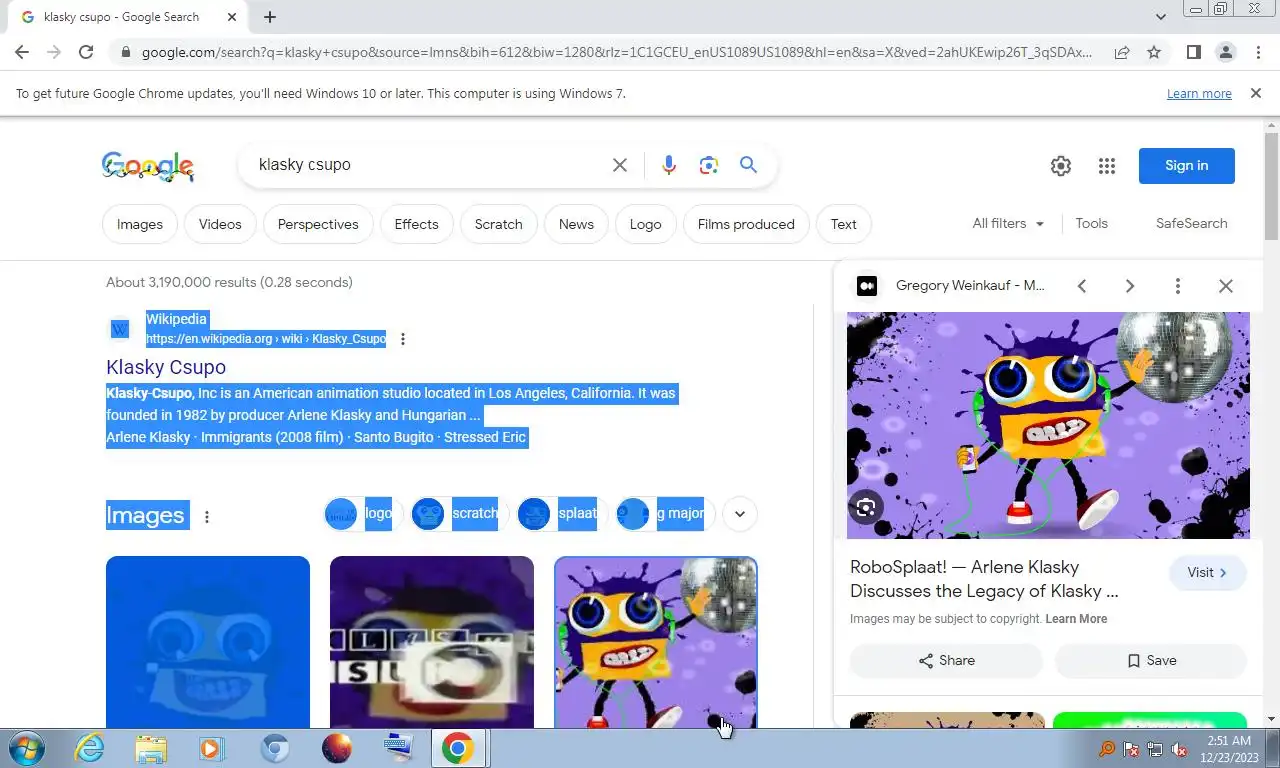
Task: Launch Windows Media Player from taskbar
Action: click(211, 748)
